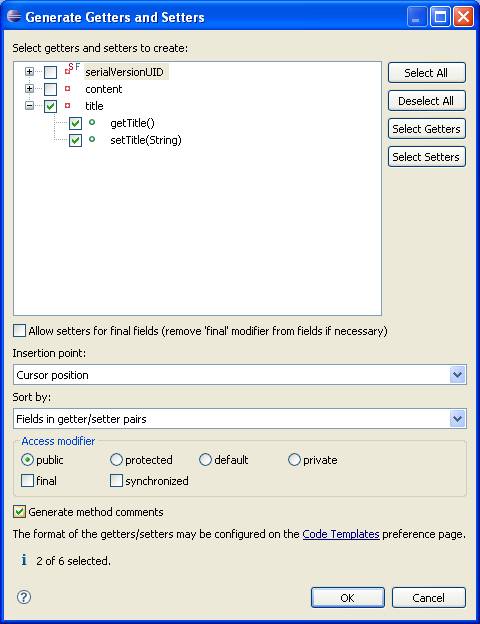Click the title private field icon
This screenshot has width=480, height=624.
coord(68,106)
